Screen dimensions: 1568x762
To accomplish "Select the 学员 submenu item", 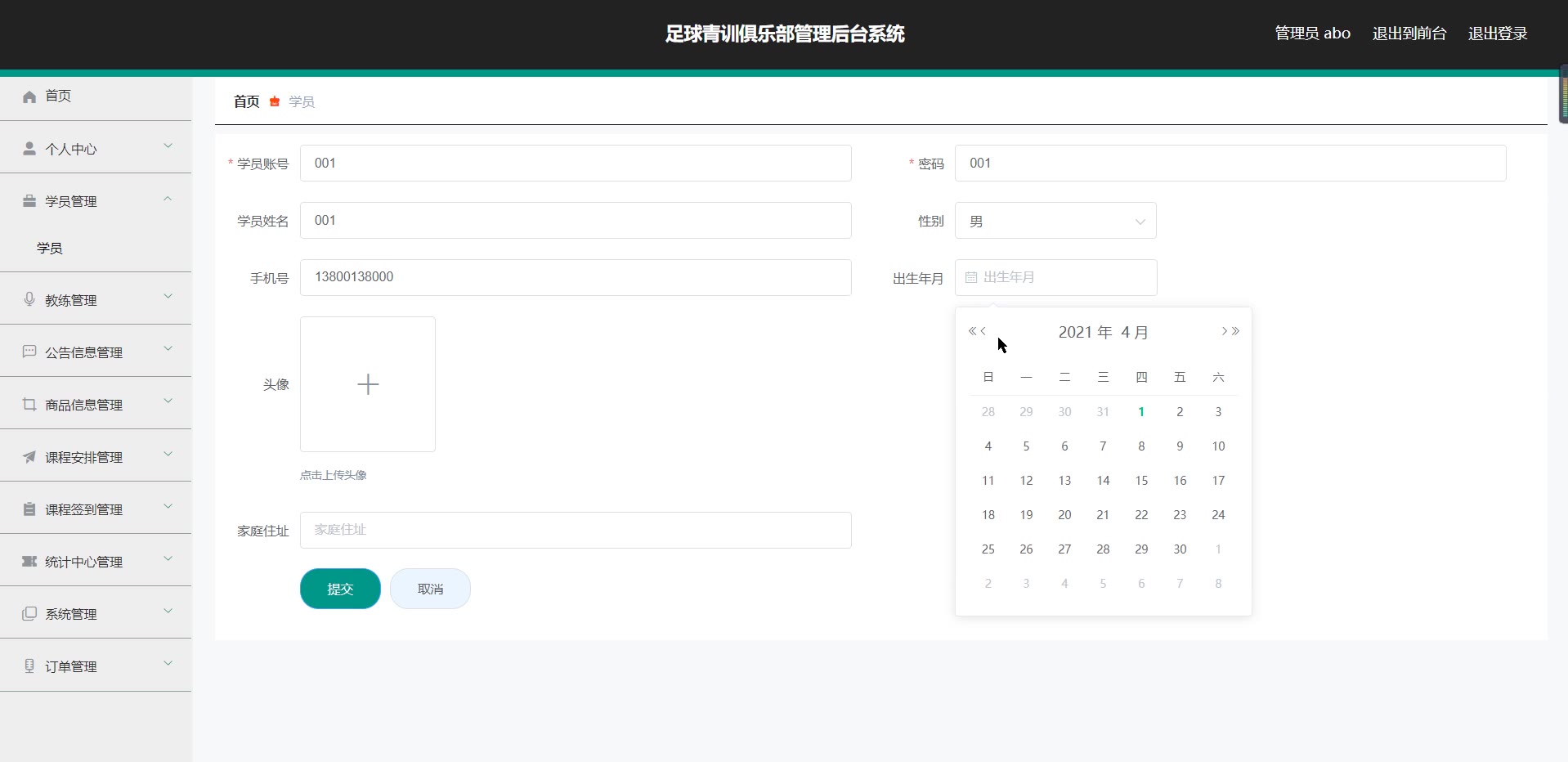I will point(50,248).
